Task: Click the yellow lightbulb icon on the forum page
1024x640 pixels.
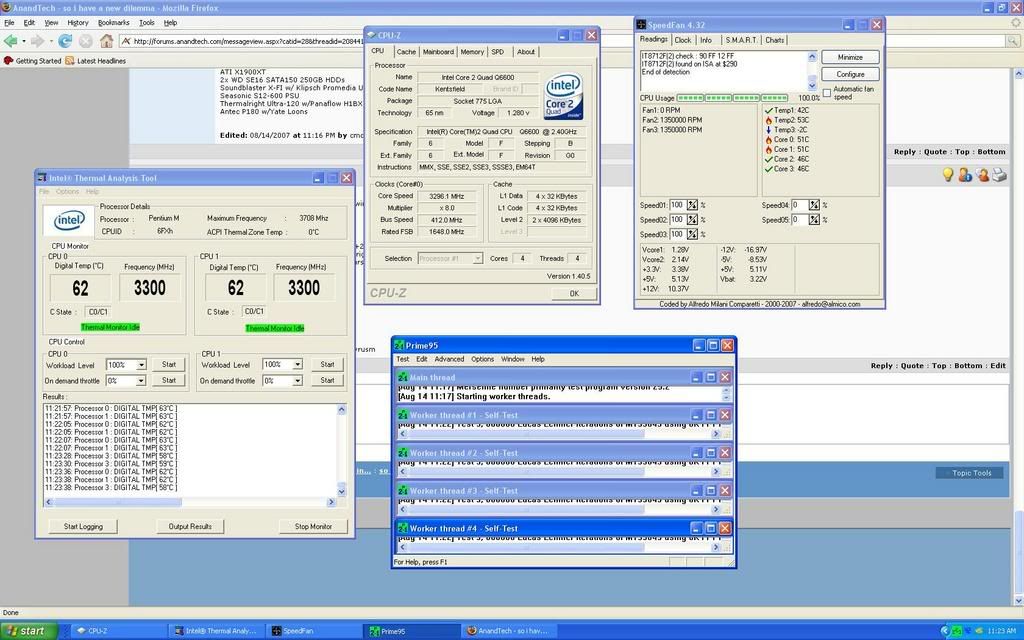Action: (x=948, y=174)
